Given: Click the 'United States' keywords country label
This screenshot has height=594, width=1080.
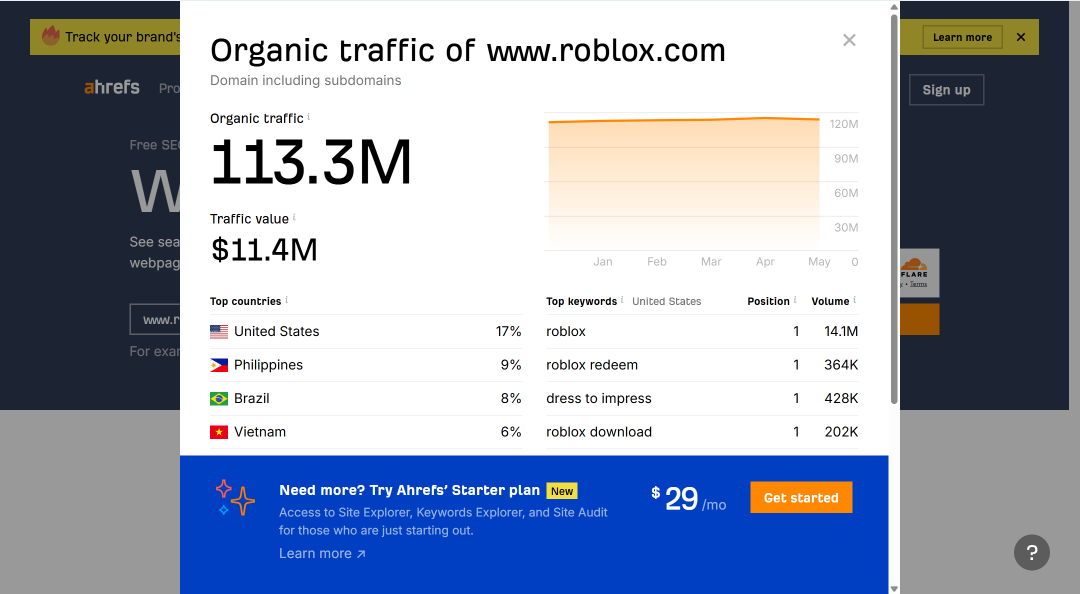Looking at the screenshot, I should pos(666,301).
